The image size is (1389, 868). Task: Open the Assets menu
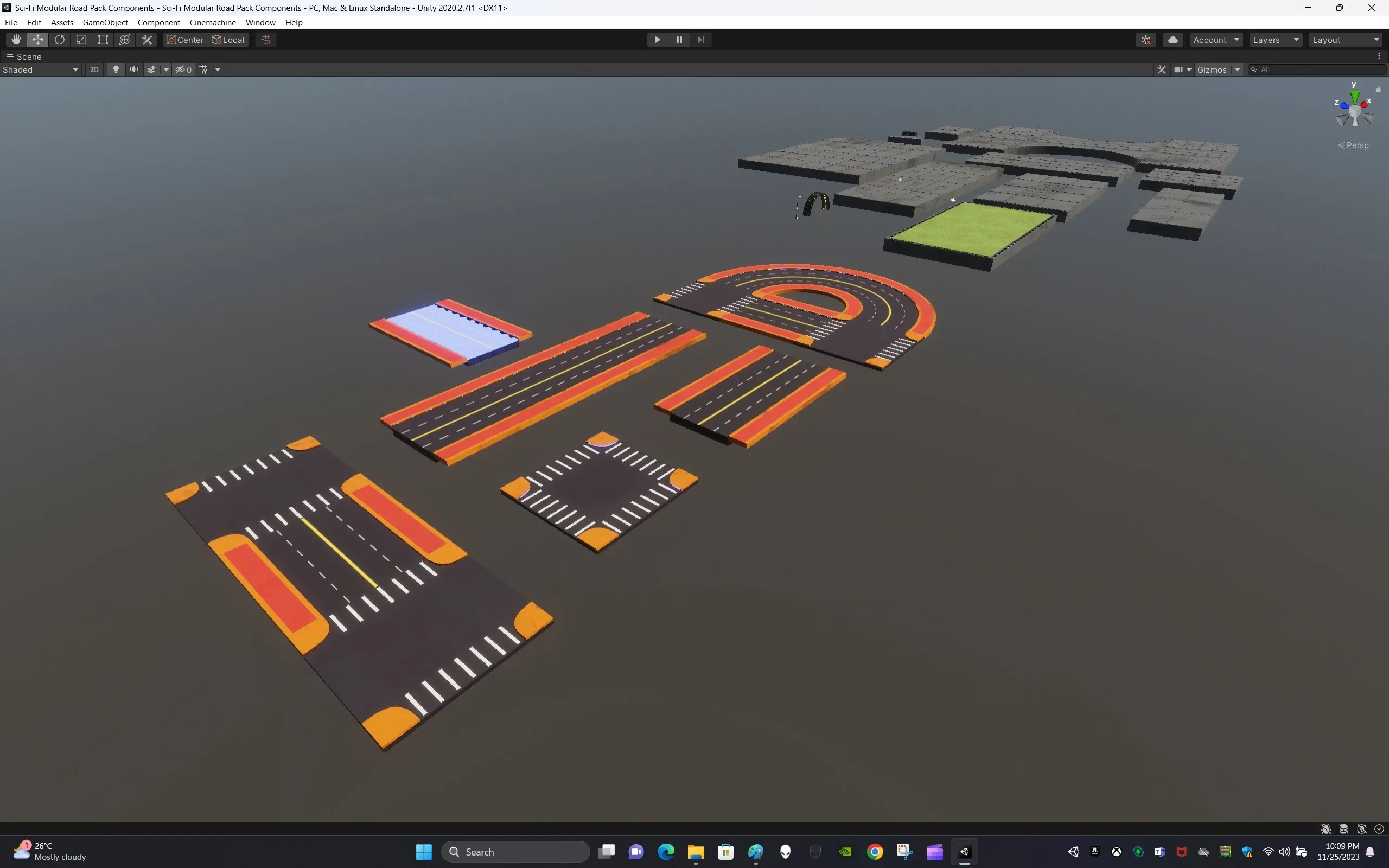(x=62, y=22)
